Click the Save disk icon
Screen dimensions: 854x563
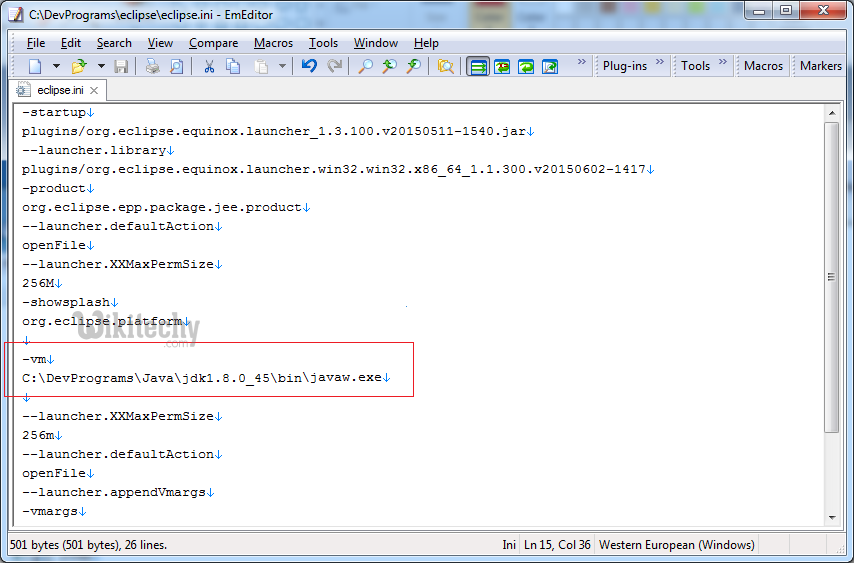[x=121, y=66]
